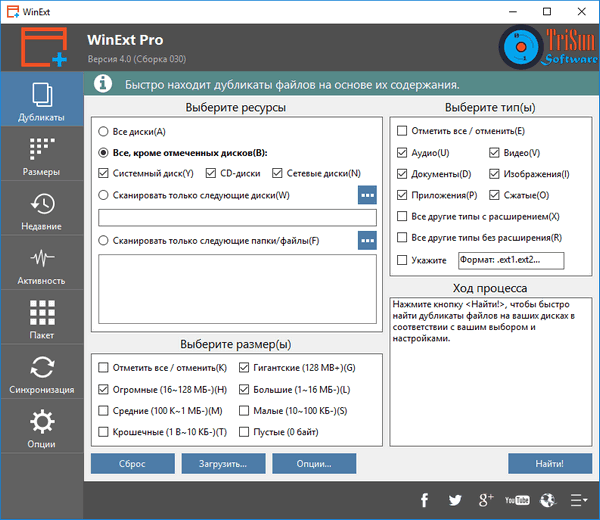
Task: Open the YouTube icon link
Action: tap(517, 500)
